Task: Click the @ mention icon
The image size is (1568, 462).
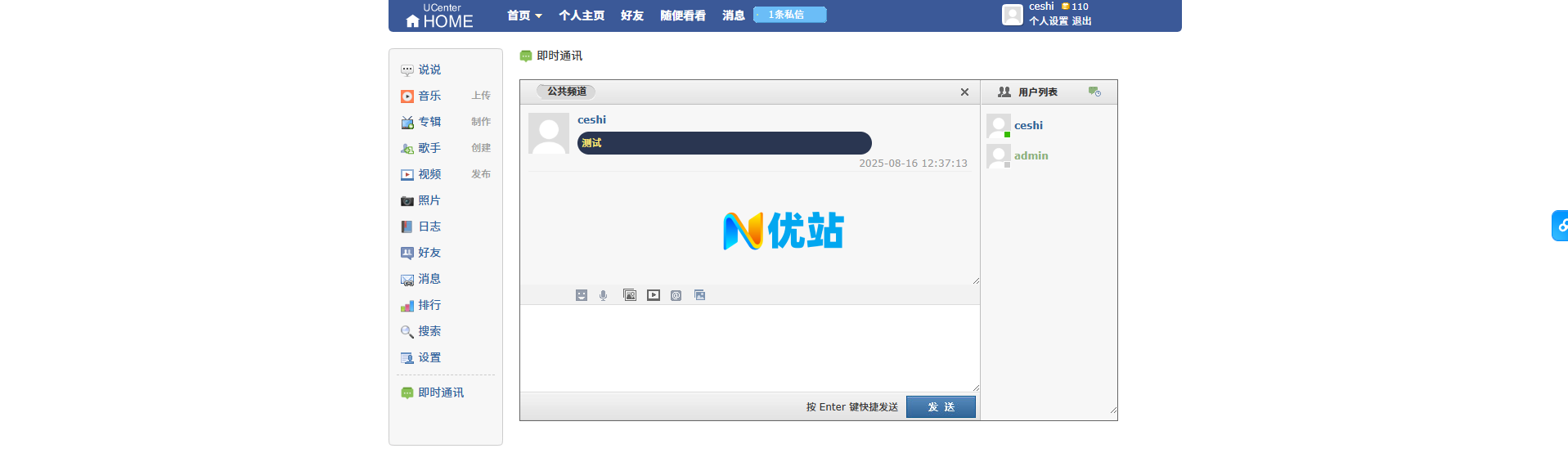Action: pos(676,295)
